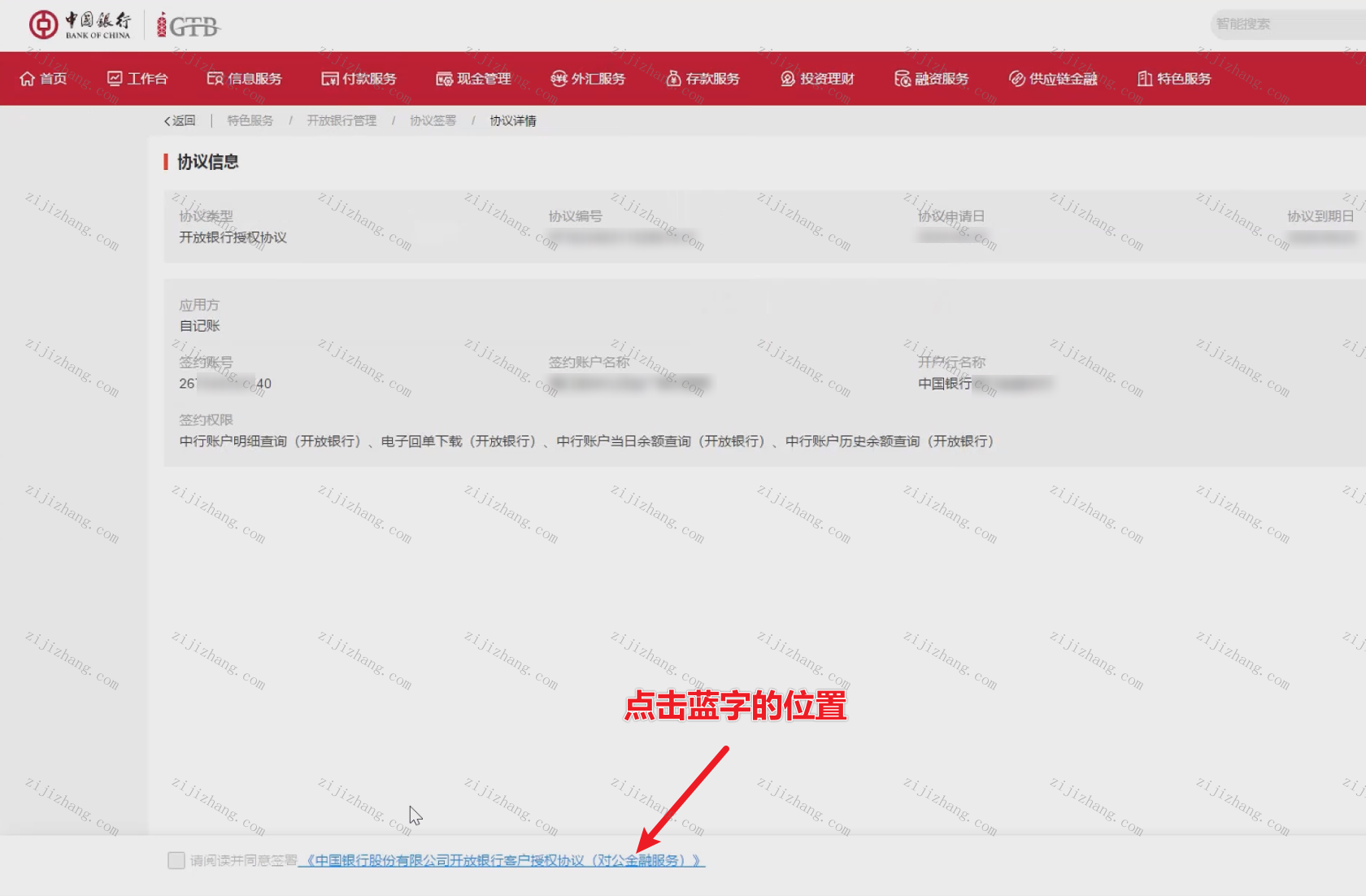Open the 特色服务 menu label

point(1184,79)
